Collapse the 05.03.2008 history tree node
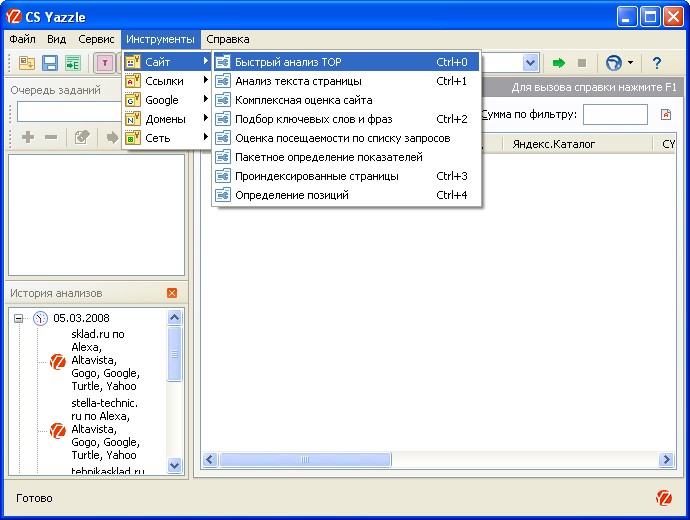The width and height of the screenshot is (690, 520). pyautogui.click(x=19, y=318)
